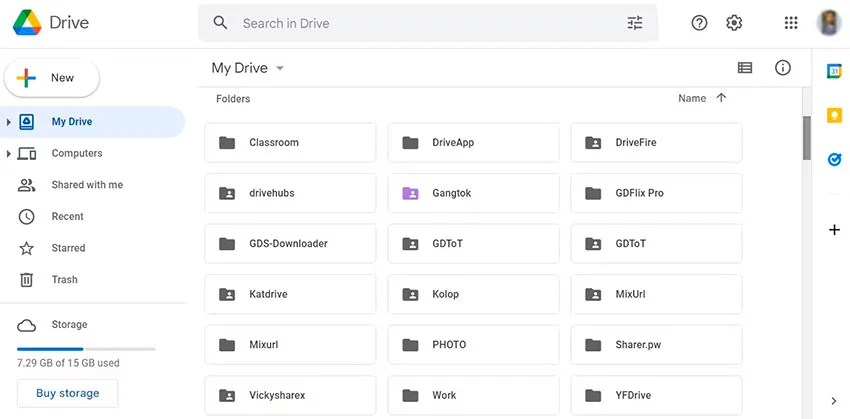The height and width of the screenshot is (419, 850).
Task: Select the Work folder
Action: coord(473,395)
